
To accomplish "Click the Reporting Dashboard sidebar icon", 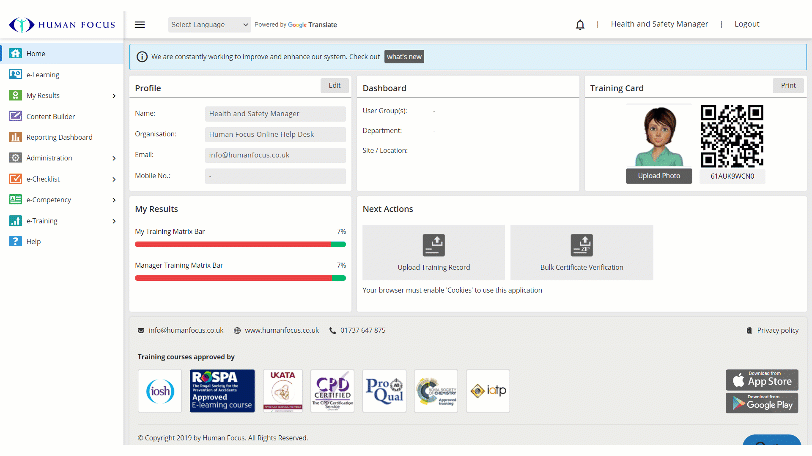I will (15, 137).
